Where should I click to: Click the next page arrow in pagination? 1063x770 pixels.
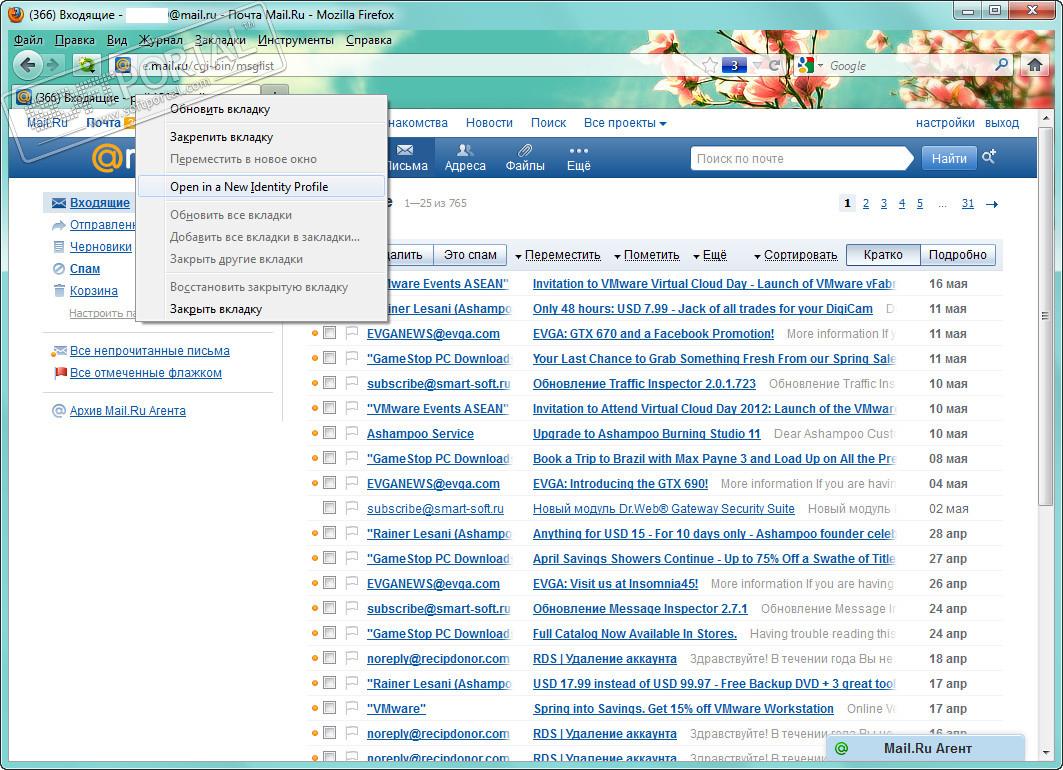point(992,204)
